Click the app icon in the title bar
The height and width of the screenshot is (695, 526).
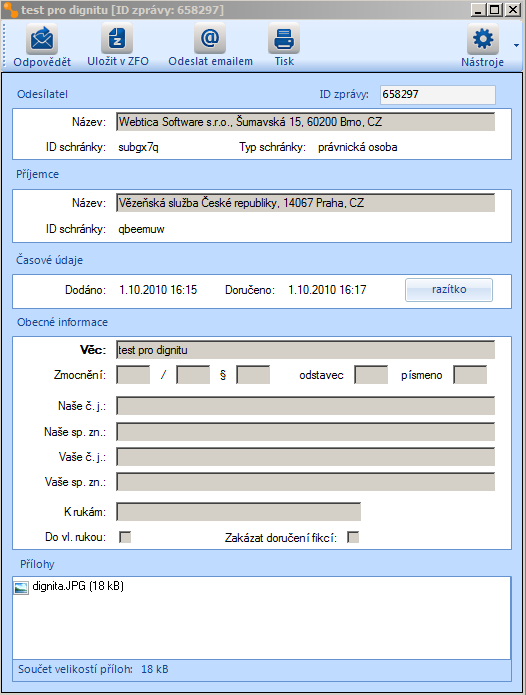pos(11,9)
